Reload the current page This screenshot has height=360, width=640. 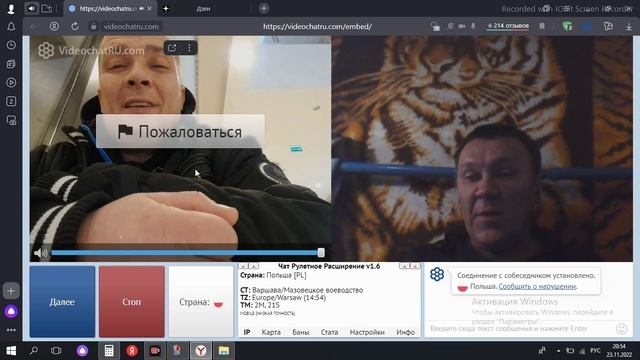click(x=75, y=27)
